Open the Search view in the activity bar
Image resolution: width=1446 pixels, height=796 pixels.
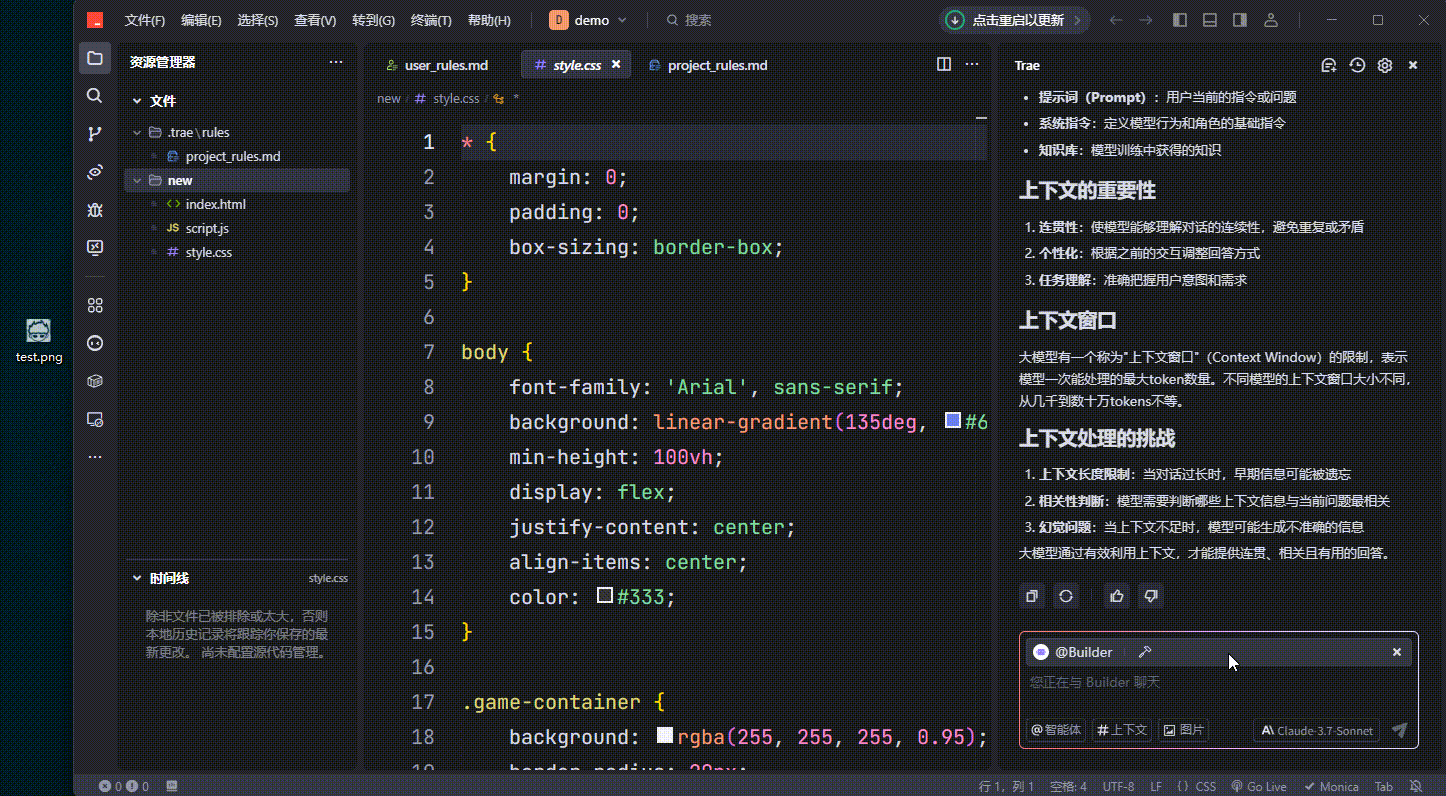coord(95,96)
